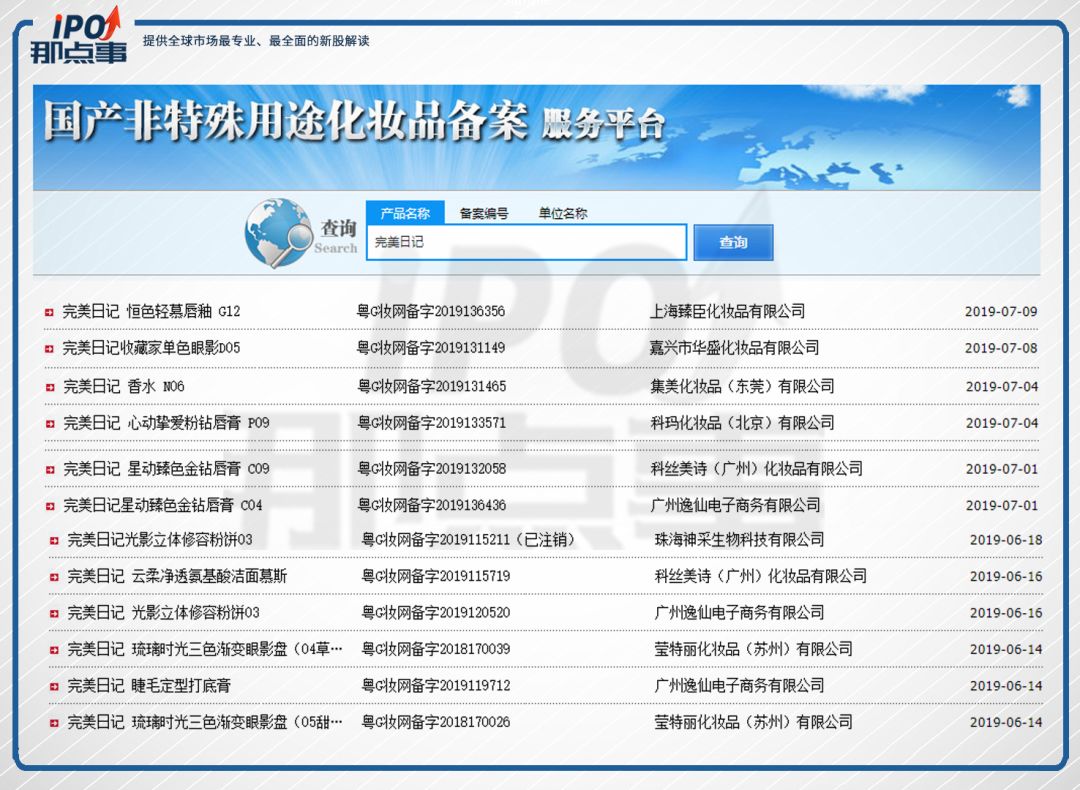Click red bullet icon beside 香水 N06
1080x790 pixels.
click(x=49, y=387)
